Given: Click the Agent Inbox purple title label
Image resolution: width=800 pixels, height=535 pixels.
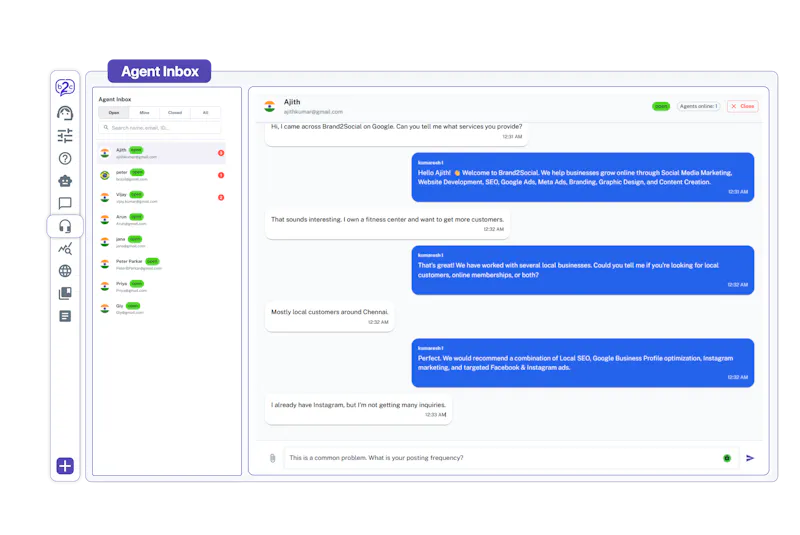Looking at the screenshot, I should 159,71.
